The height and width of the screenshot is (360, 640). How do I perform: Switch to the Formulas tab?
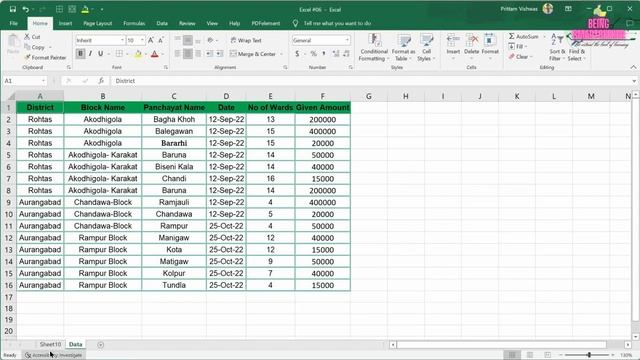[x=134, y=23]
